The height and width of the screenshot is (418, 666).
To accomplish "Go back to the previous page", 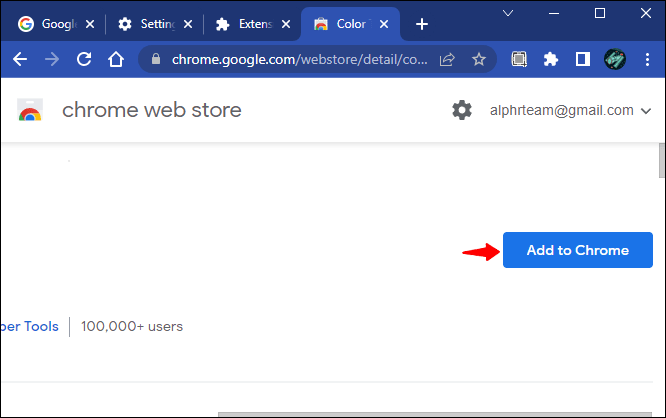I will pyautogui.click(x=20, y=59).
